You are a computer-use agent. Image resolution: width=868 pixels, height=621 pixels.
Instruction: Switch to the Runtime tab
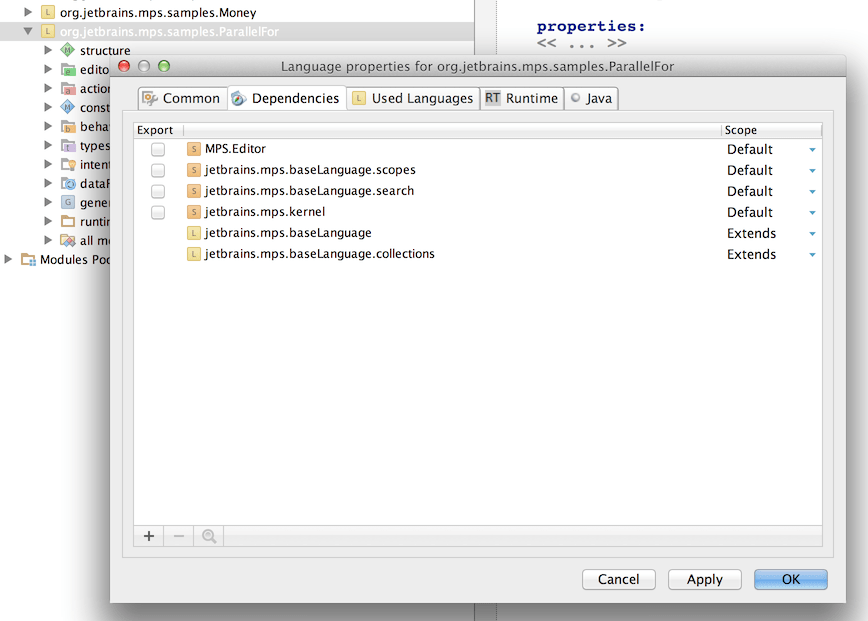[522, 99]
